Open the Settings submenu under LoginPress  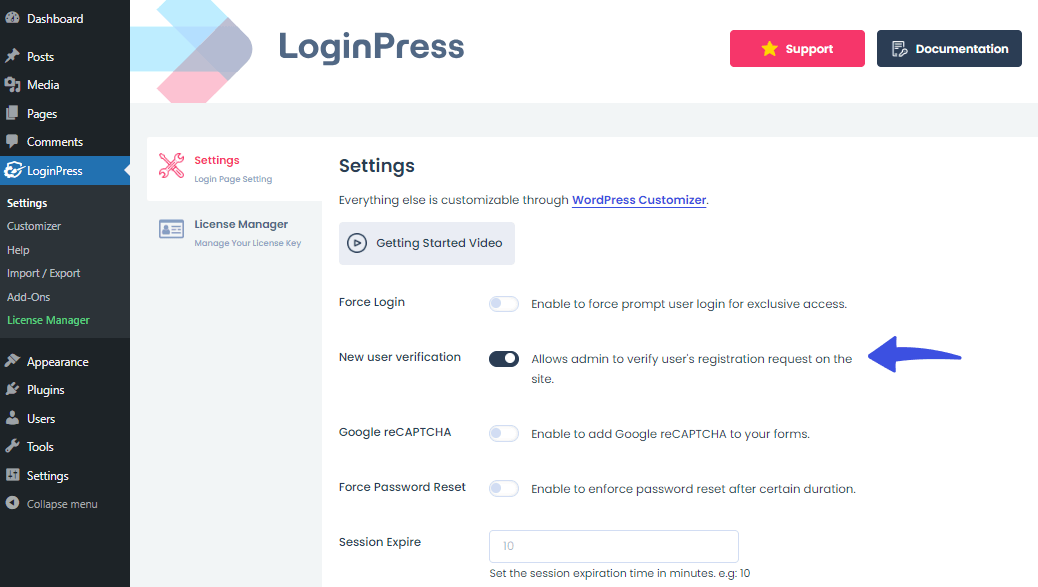[x=27, y=203]
